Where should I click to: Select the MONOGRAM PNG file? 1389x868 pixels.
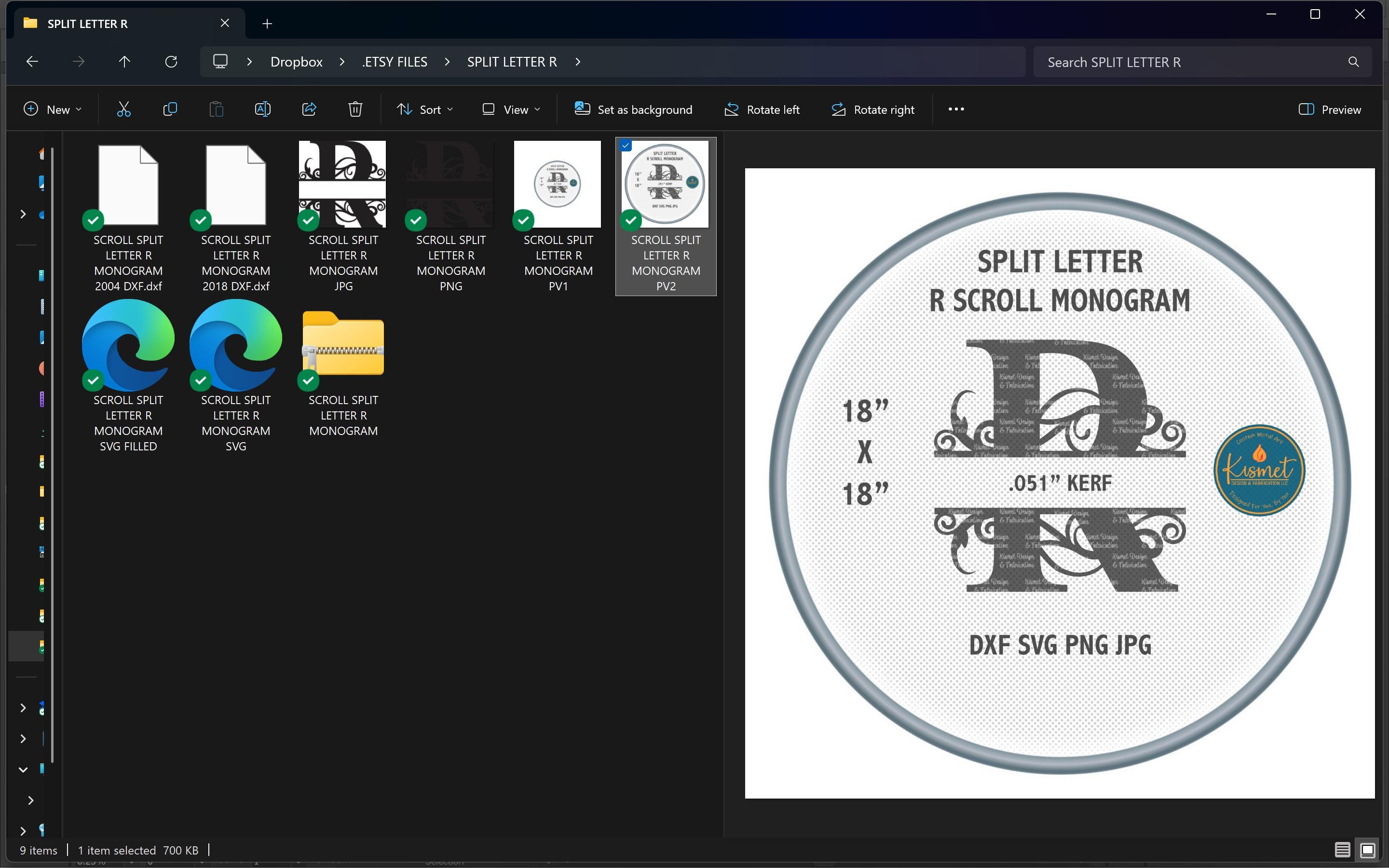click(x=450, y=216)
